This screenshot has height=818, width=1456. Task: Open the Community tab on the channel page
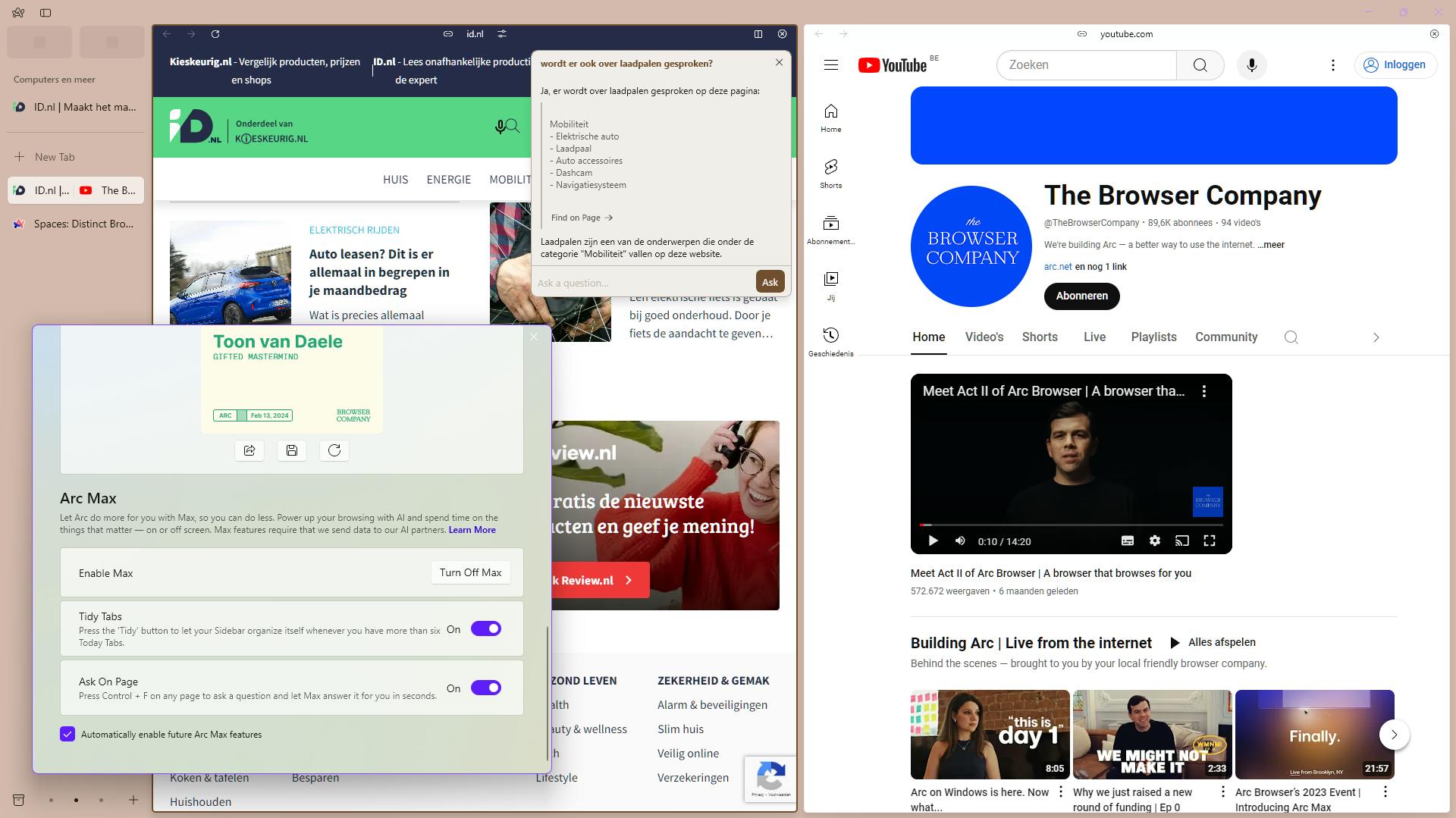tap(1225, 337)
